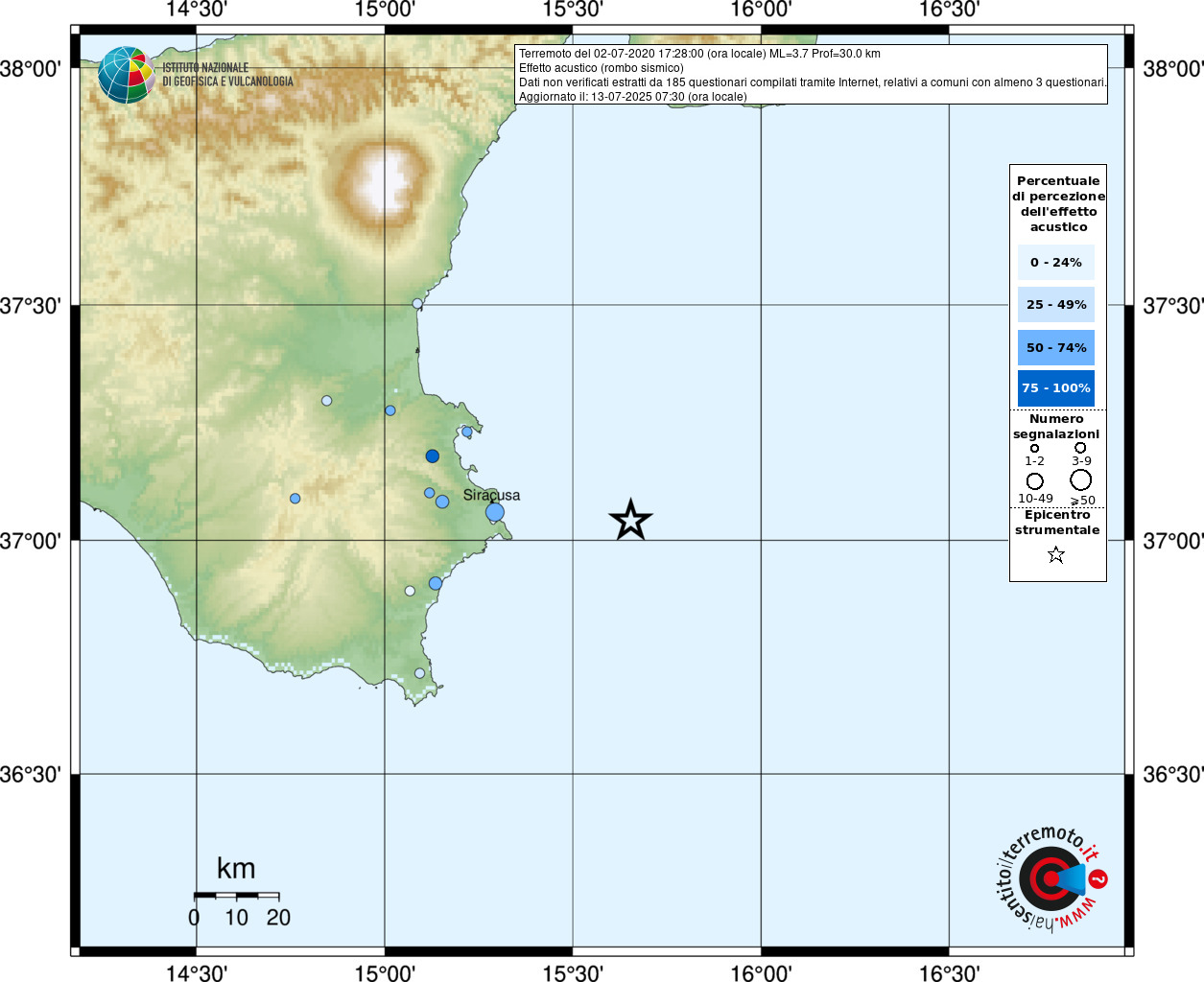The image size is (1204, 982).
Task: Click the 0 - 24% color swatch
Action: tap(1056, 262)
